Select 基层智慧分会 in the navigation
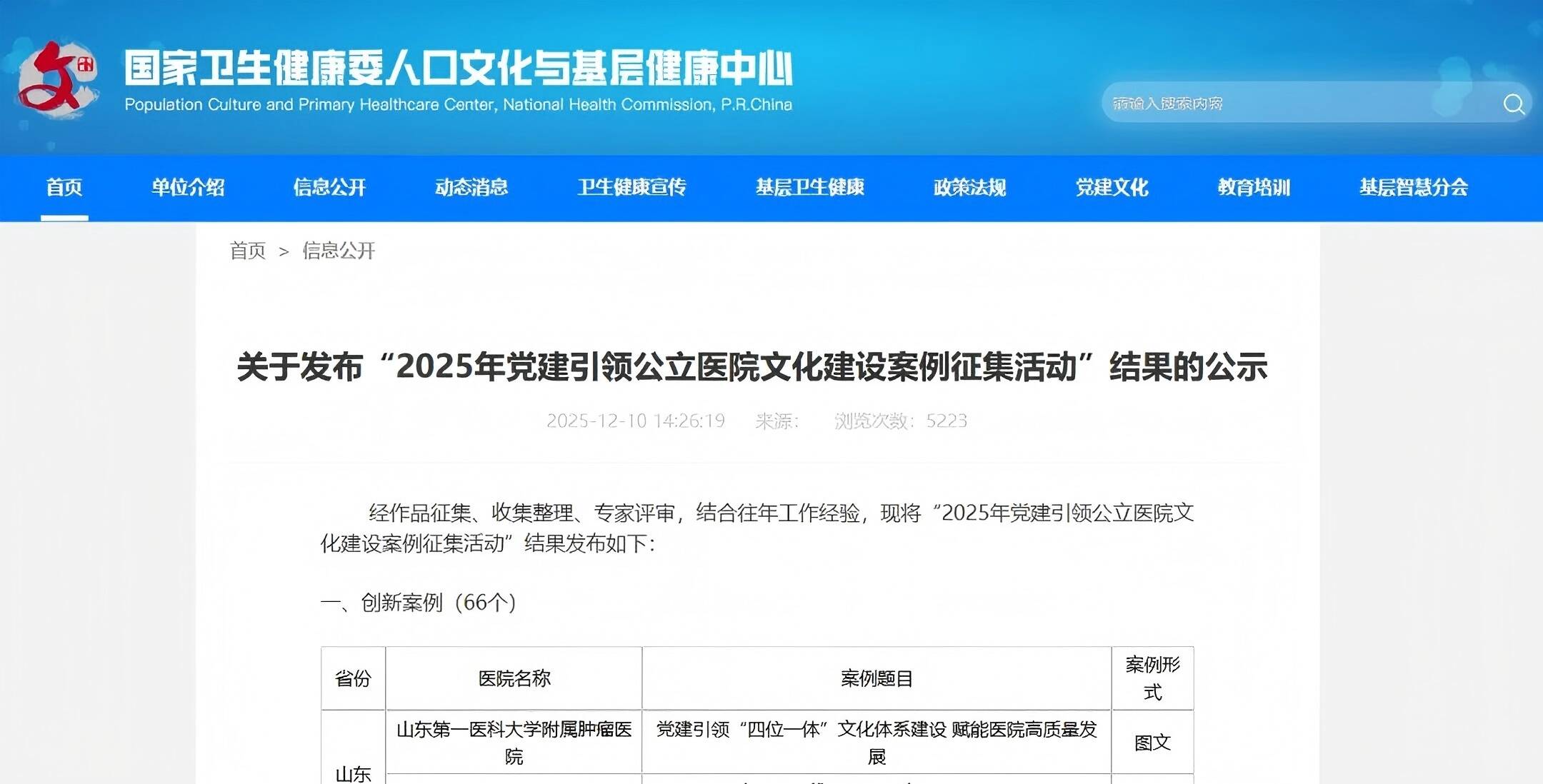 click(x=1413, y=187)
